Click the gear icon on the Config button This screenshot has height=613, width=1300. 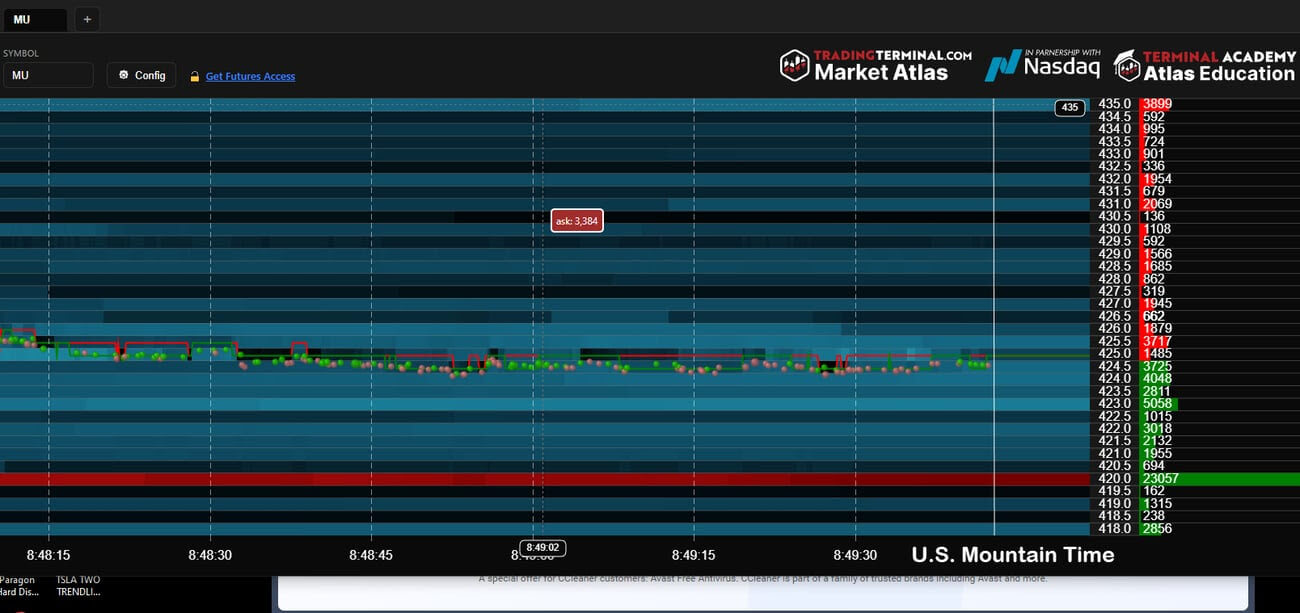tap(124, 75)
